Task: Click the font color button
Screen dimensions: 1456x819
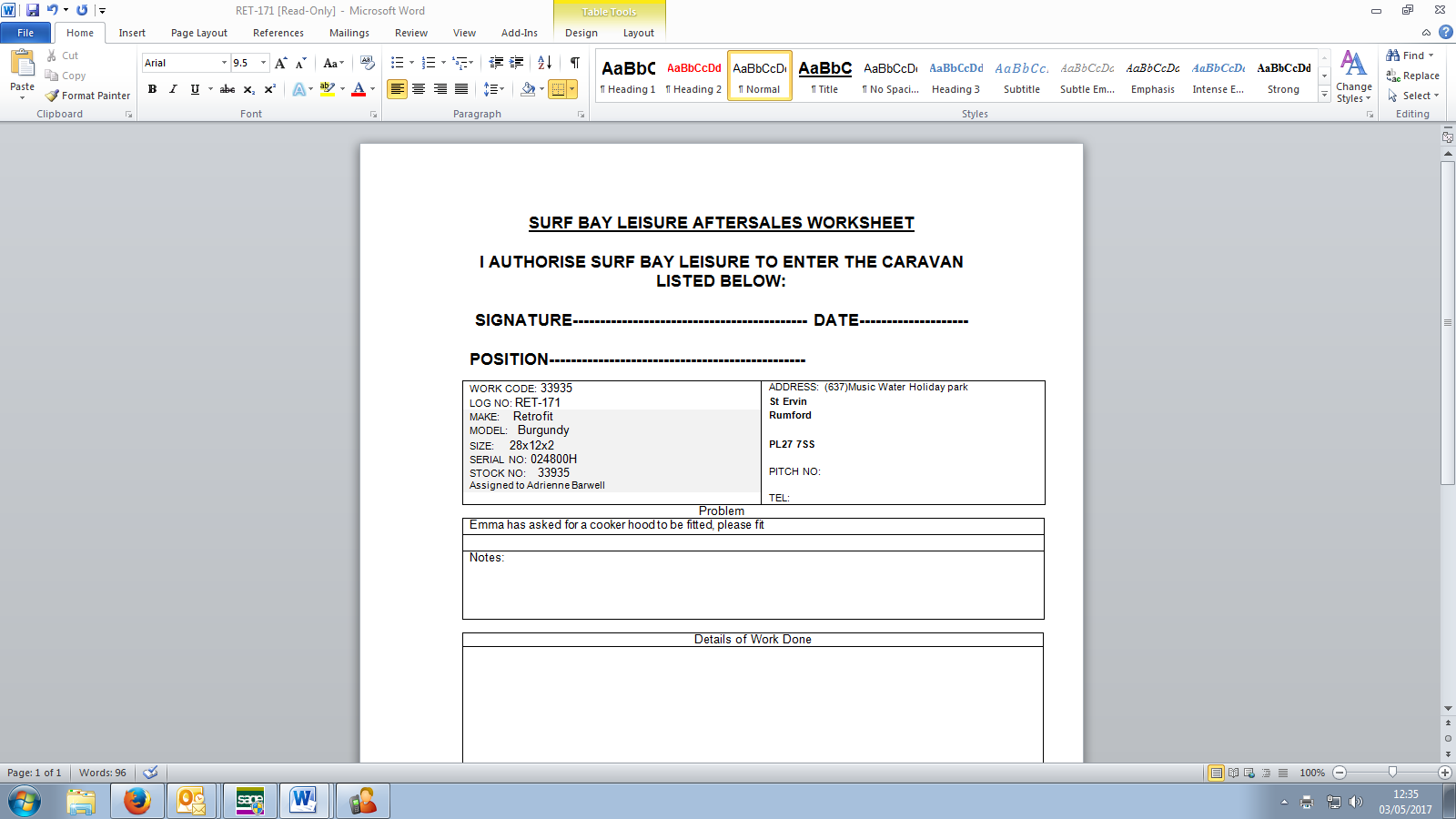Action: (x=359, y=89)
